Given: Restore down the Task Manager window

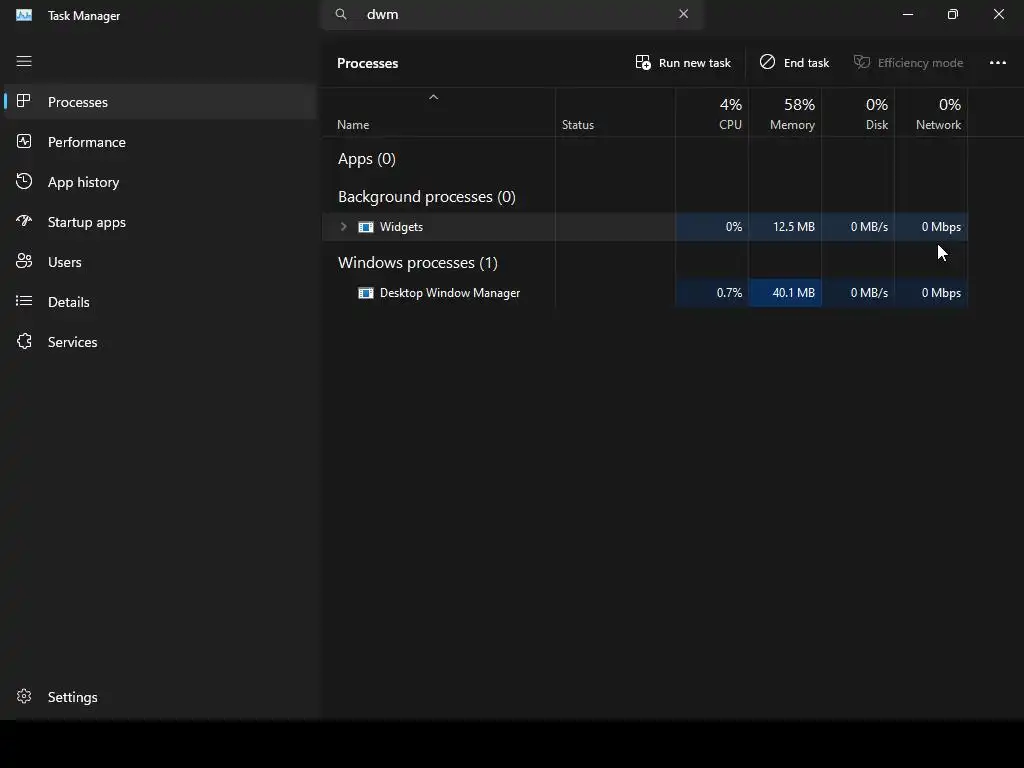Looking at the screenshot, I should click(953, 14).
